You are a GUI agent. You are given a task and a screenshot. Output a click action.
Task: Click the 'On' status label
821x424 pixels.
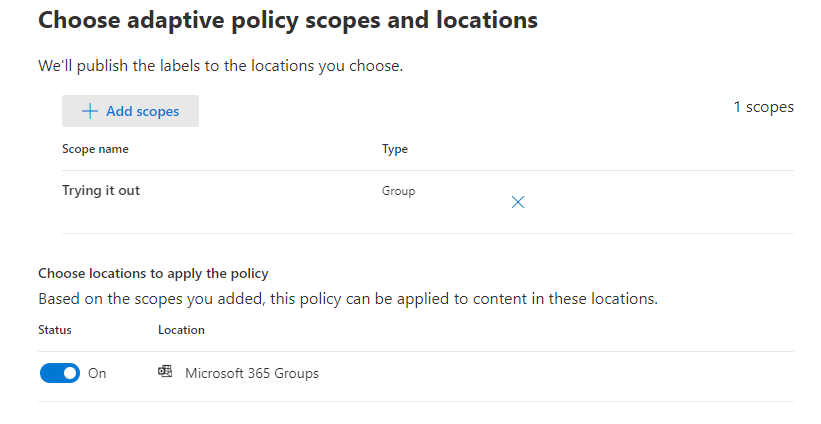coord(97,373)
